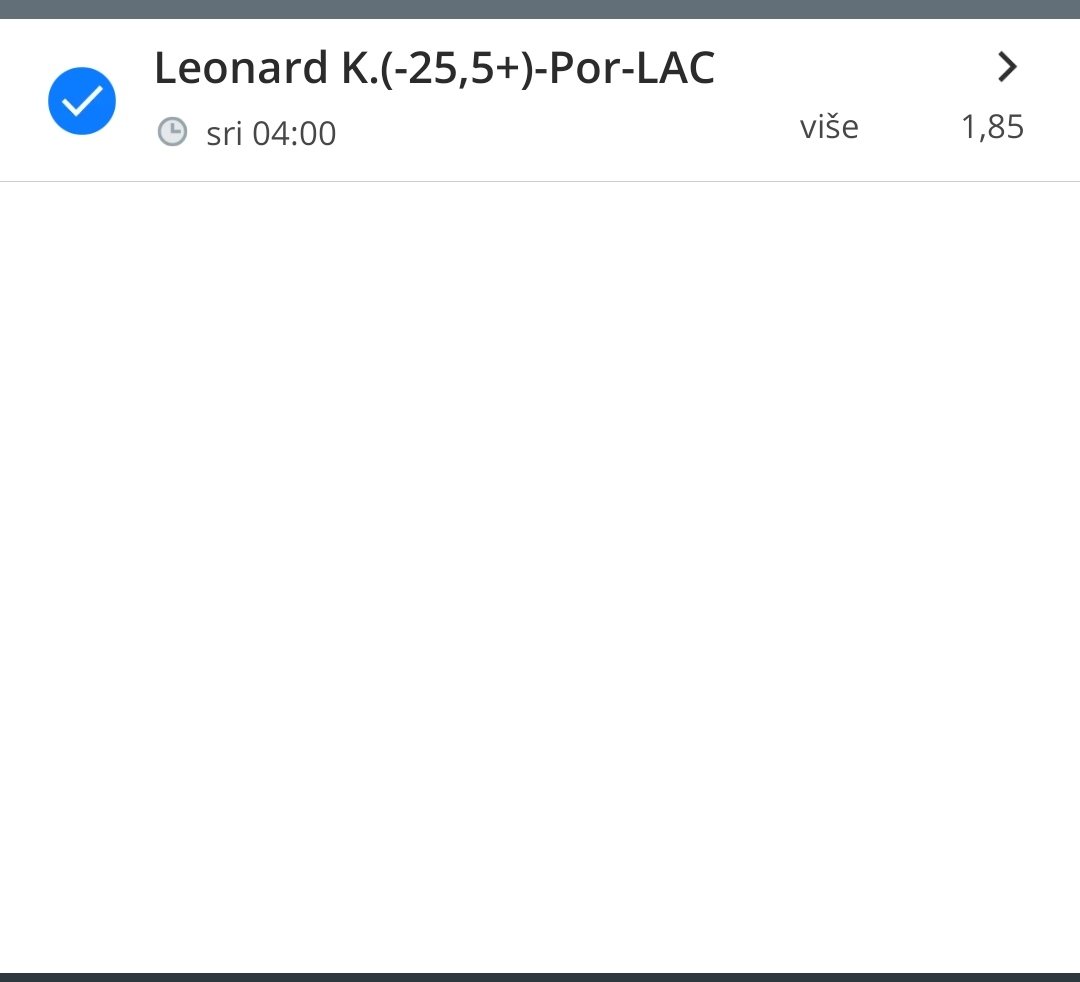Click the gray circular time icon
This screenshot has height=982, width=1080.
coord(172,132)
